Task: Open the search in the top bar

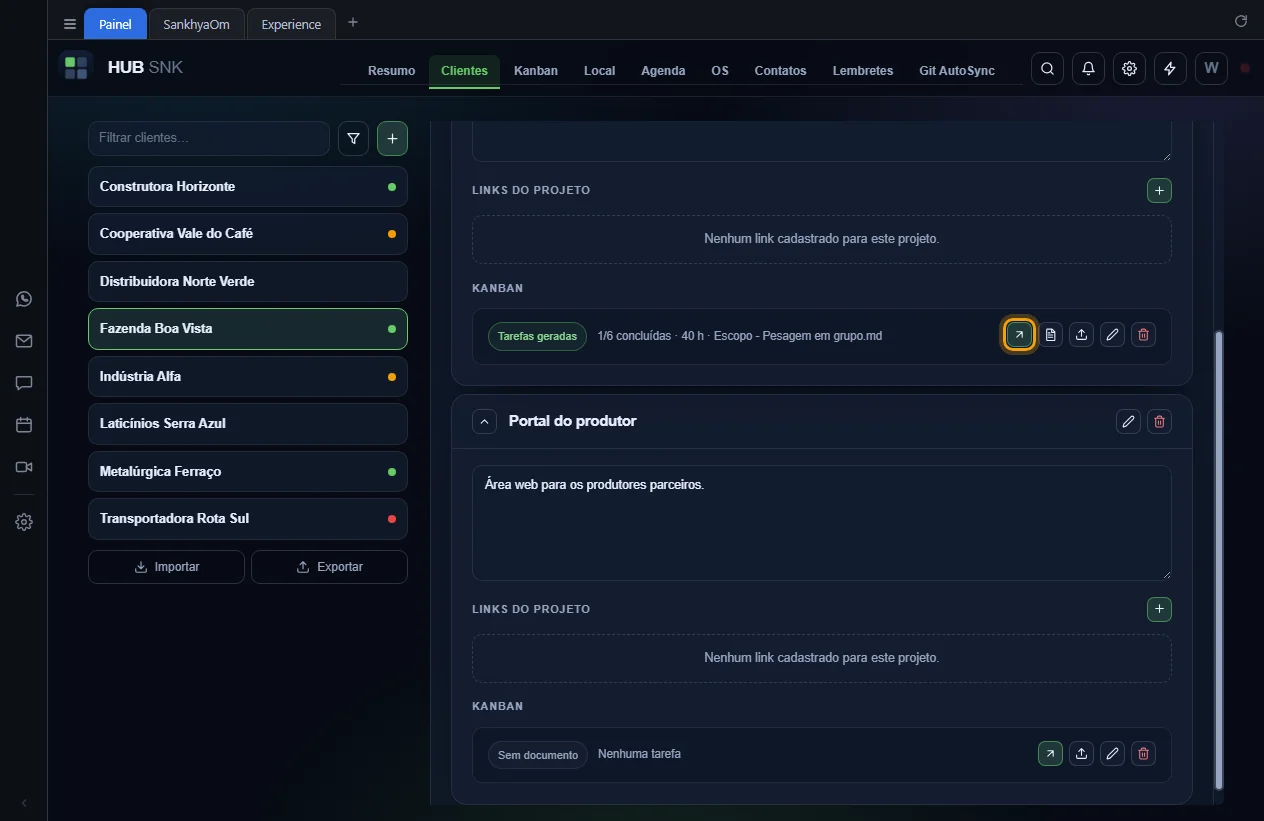Action: coord(1047,69)
